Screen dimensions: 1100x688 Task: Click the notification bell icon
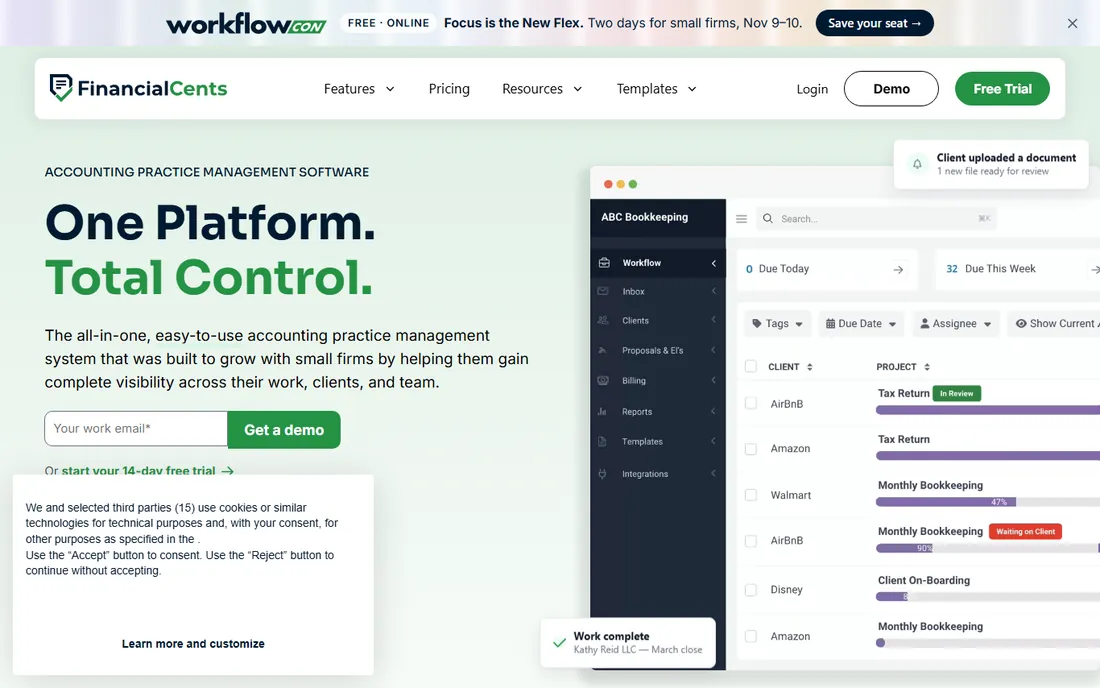[917, 164]
